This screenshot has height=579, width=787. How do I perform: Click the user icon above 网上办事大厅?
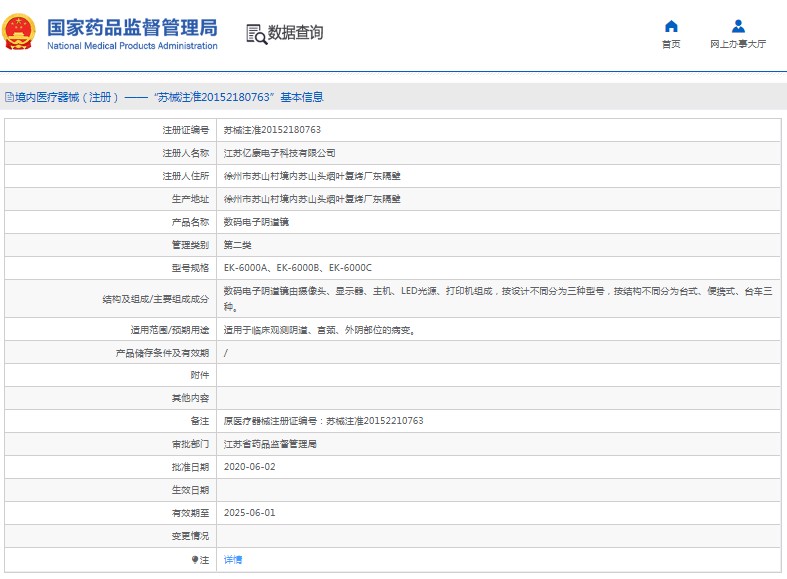tap(738, 26)
